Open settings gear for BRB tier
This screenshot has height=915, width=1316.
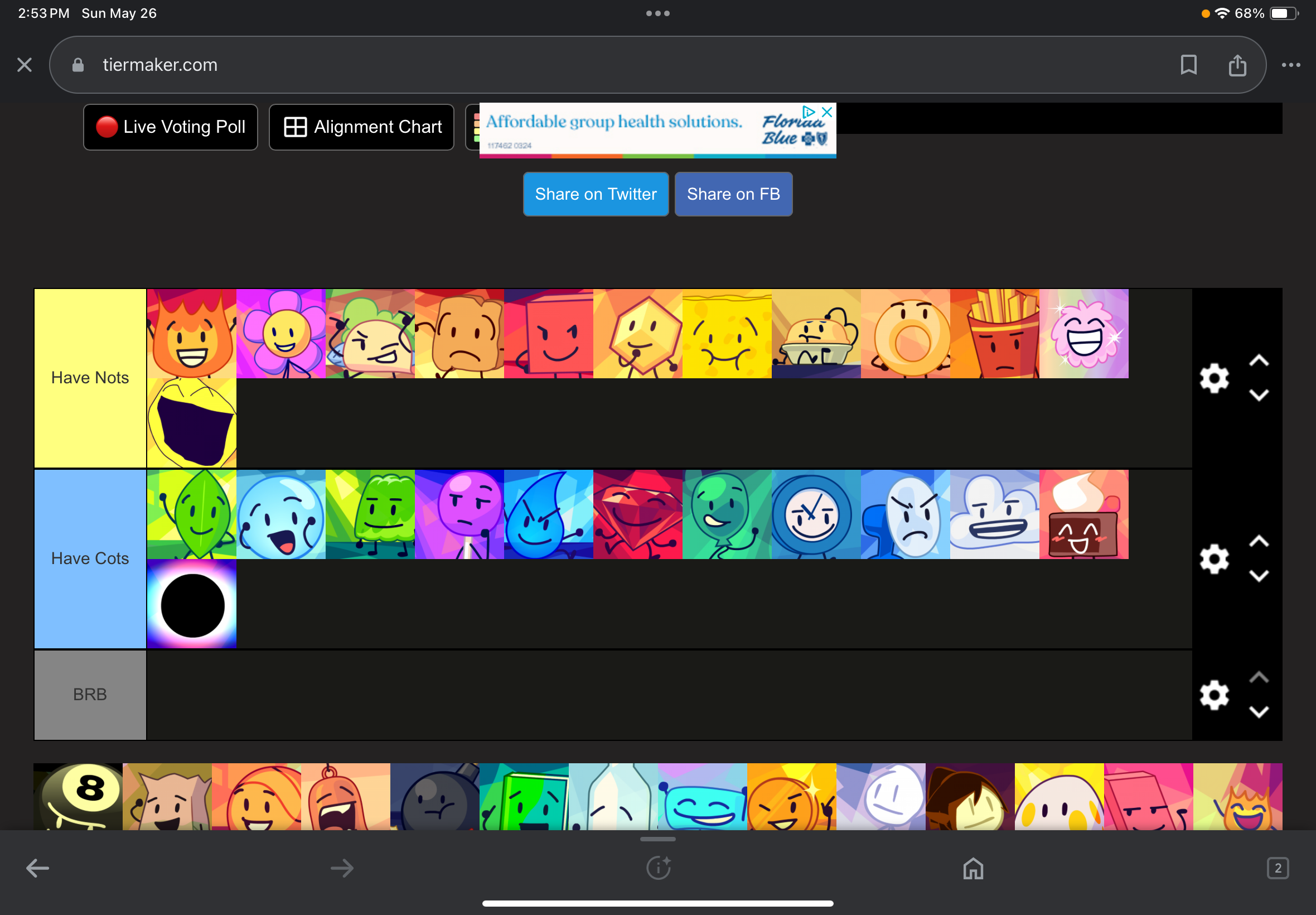coord(1214,695)
